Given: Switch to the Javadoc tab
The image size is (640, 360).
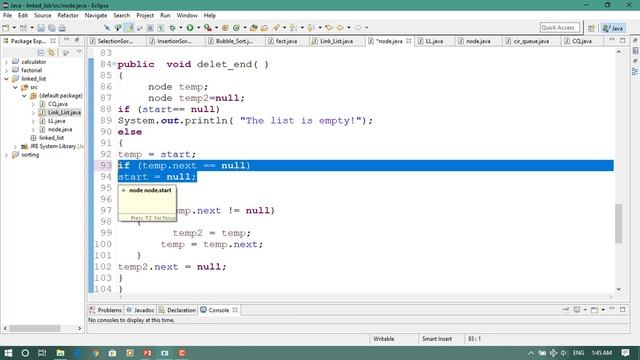Looking at the screenshot, I should (140, 310).
